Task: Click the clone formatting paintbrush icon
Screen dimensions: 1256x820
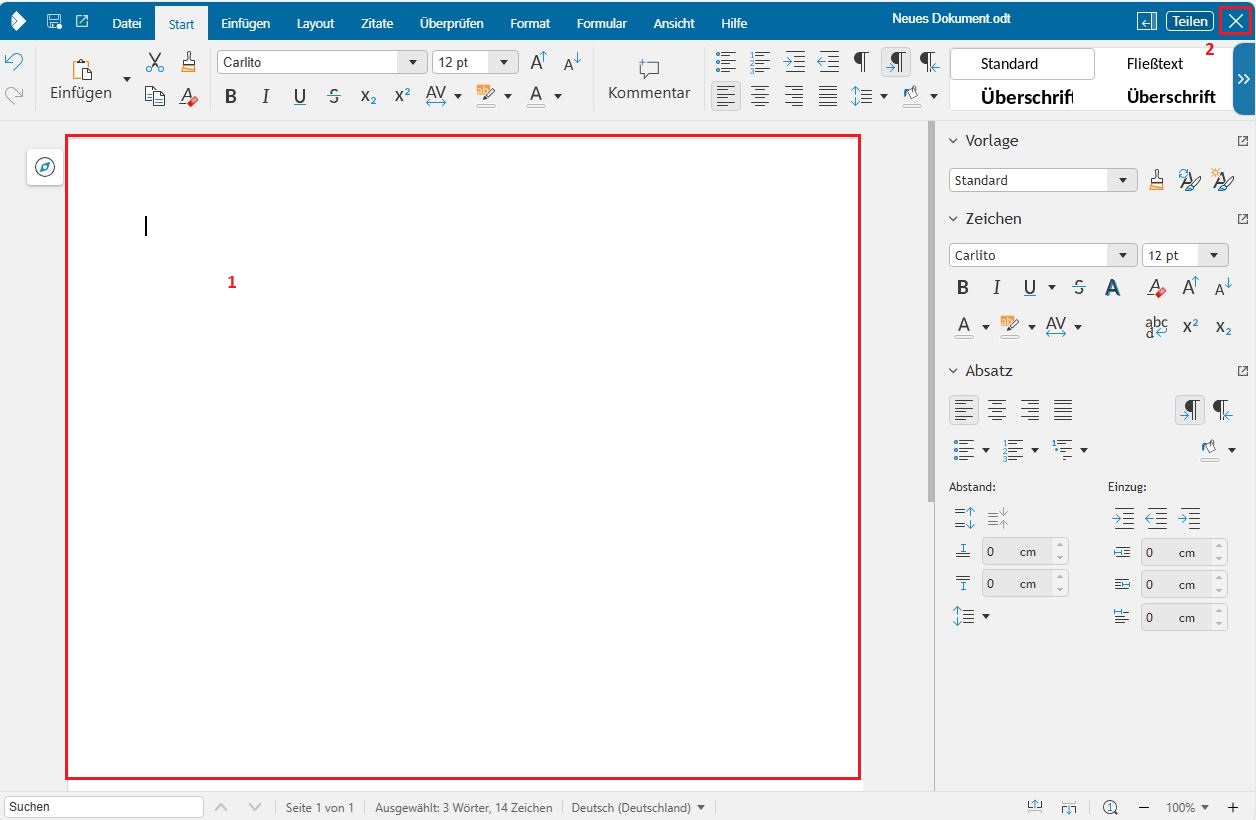Action: click(x=189, y=63)
